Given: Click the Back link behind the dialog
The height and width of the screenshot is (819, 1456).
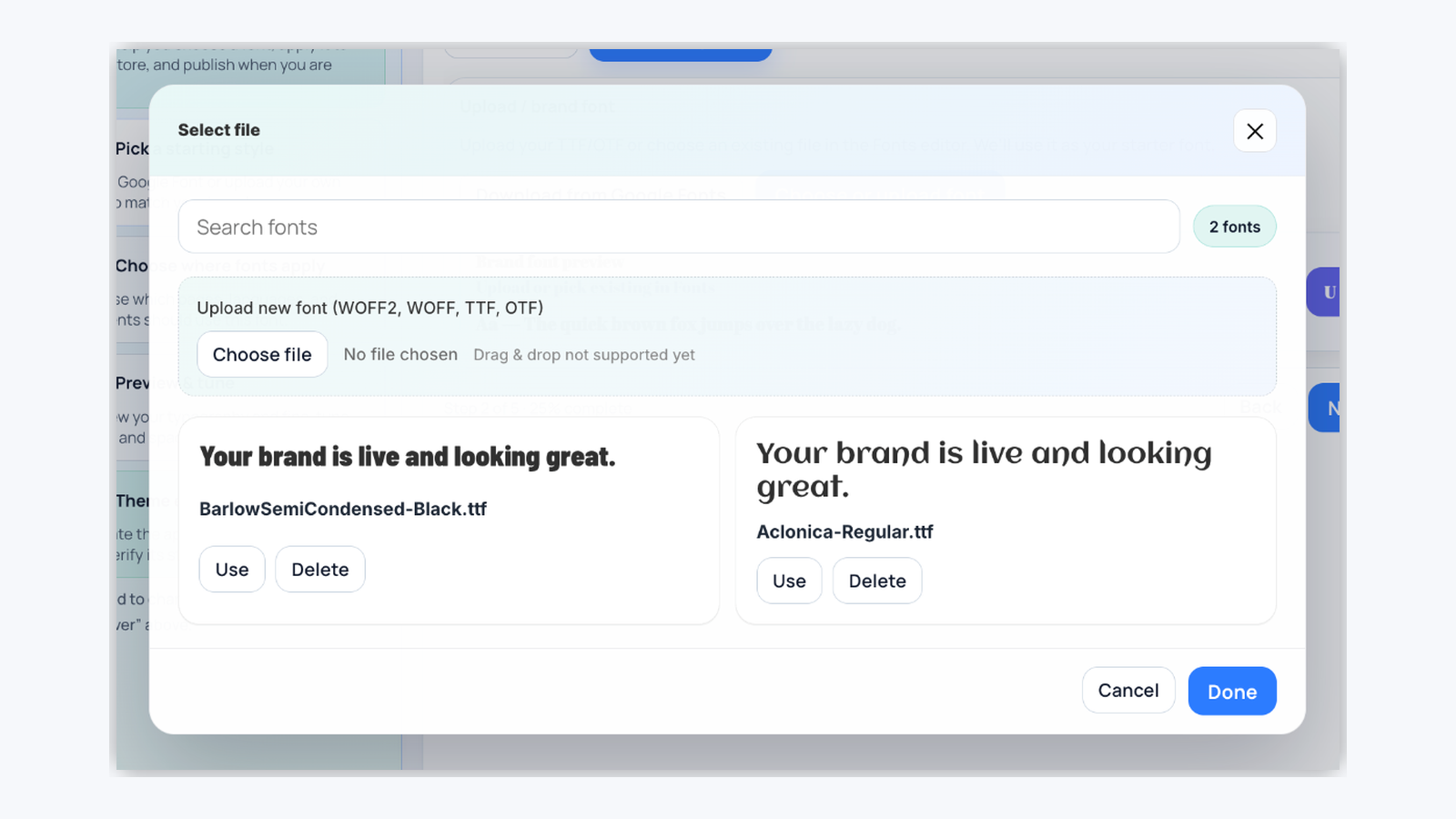Looking at the screenshot, I should pos(1260,408).
